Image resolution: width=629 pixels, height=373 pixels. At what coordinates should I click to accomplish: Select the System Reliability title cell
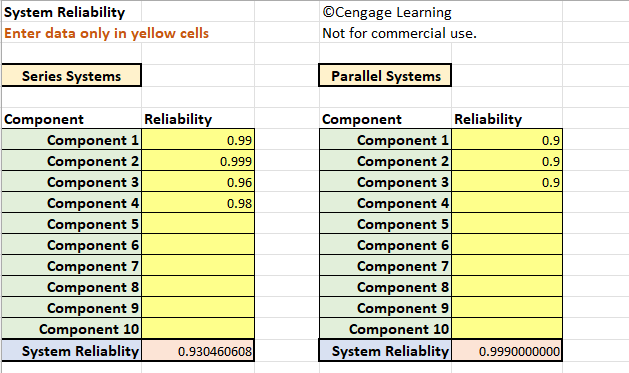coord(71,12)
